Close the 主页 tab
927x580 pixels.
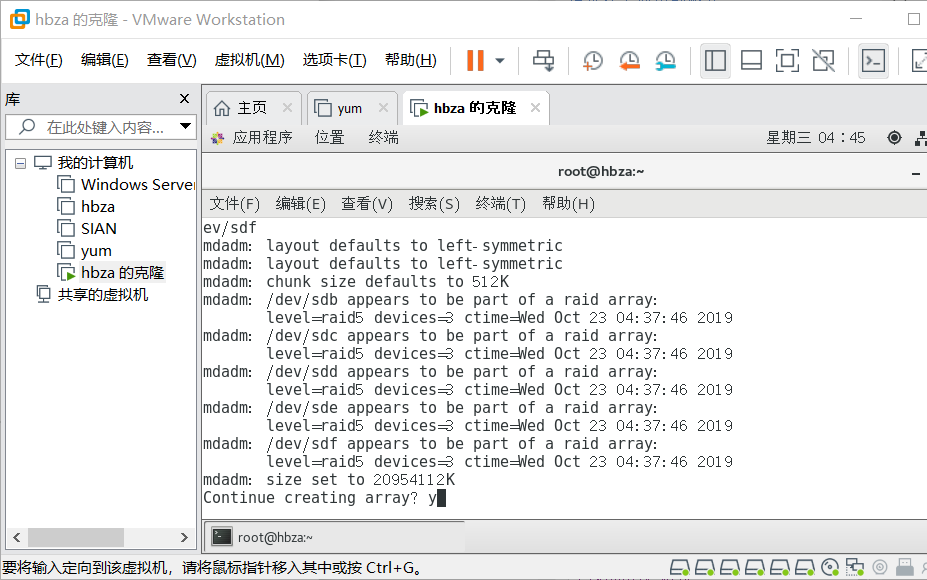click(x=287, y=108)
